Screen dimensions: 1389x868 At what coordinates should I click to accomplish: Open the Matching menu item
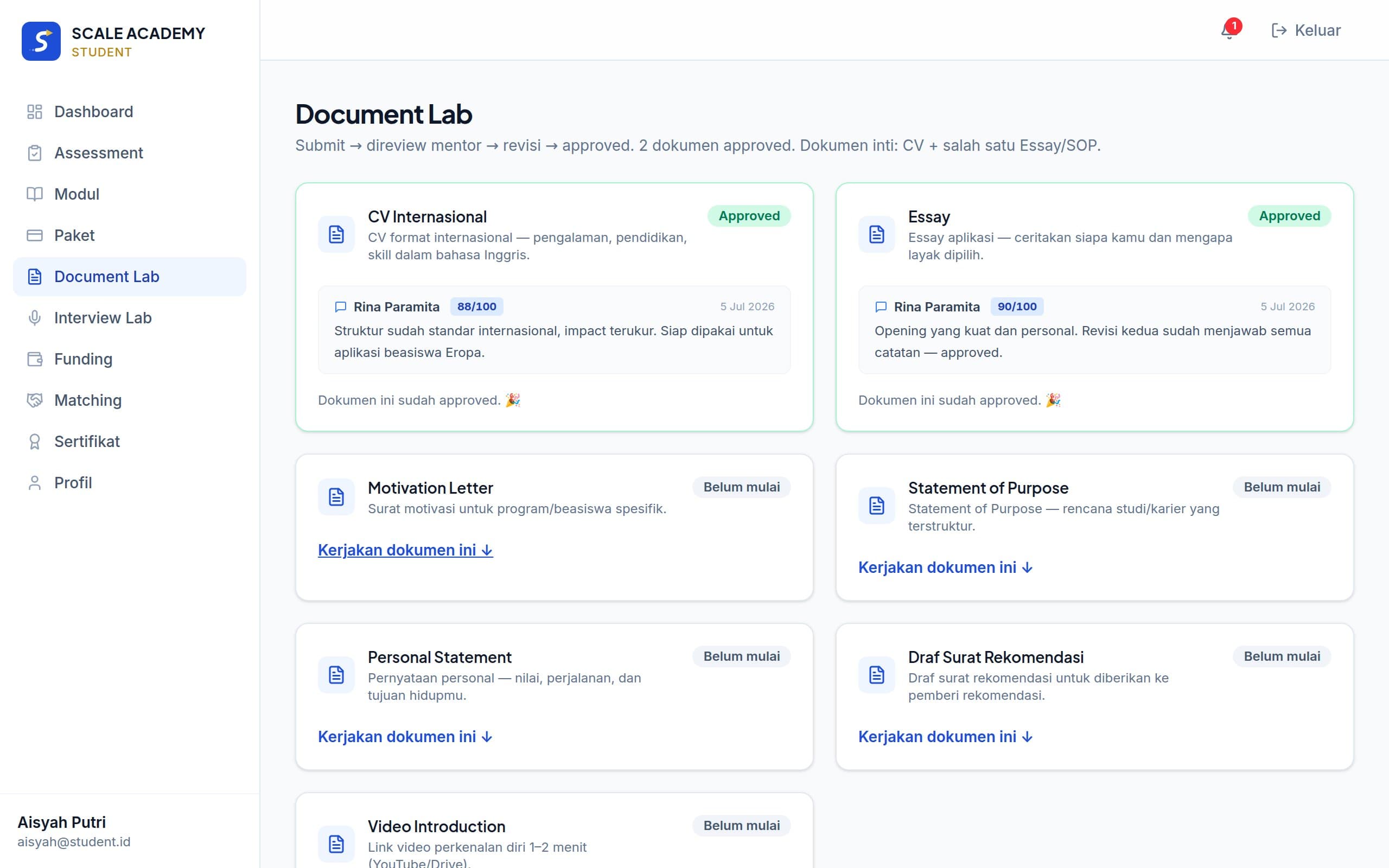(x=130, y=400)
